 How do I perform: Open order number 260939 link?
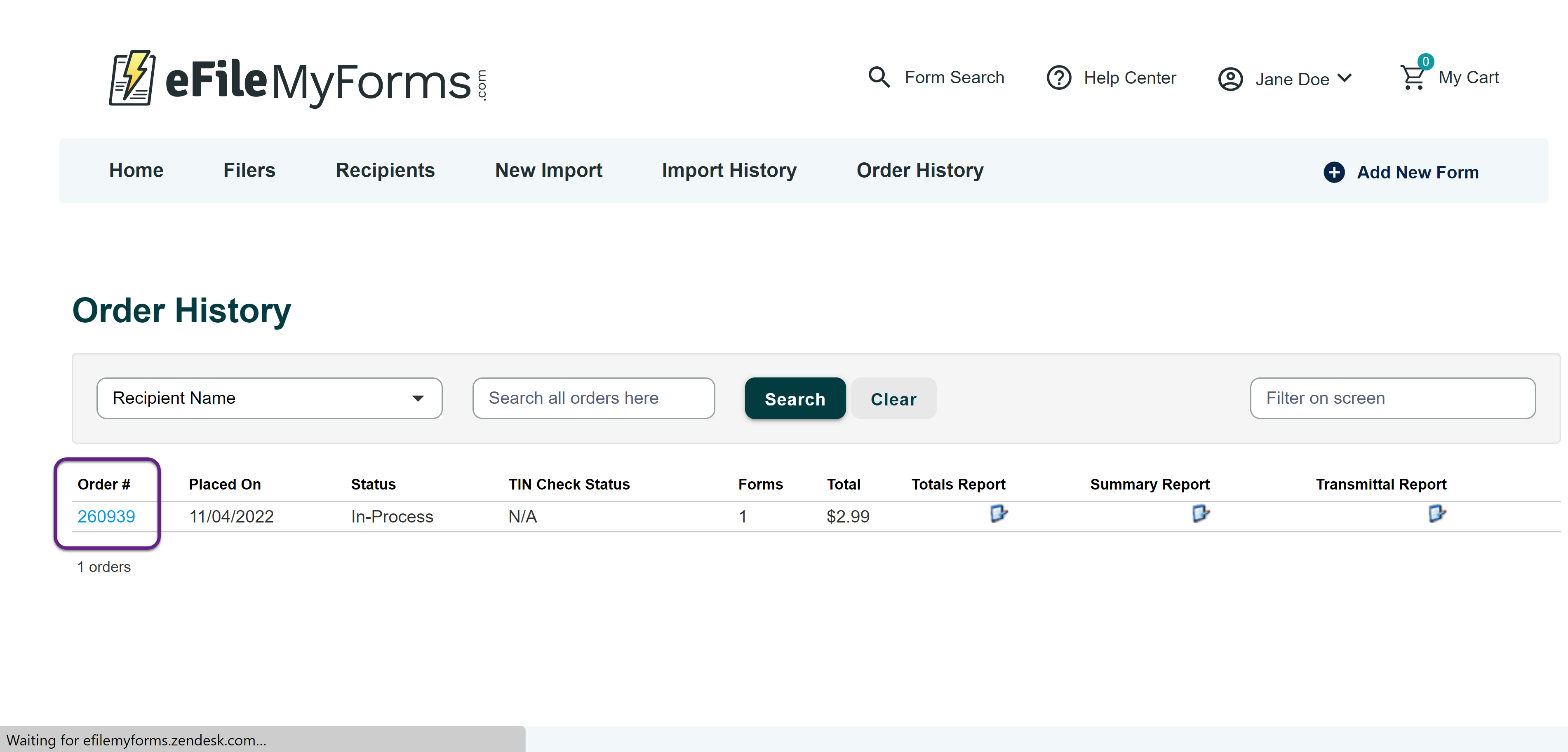coord(106,517)
